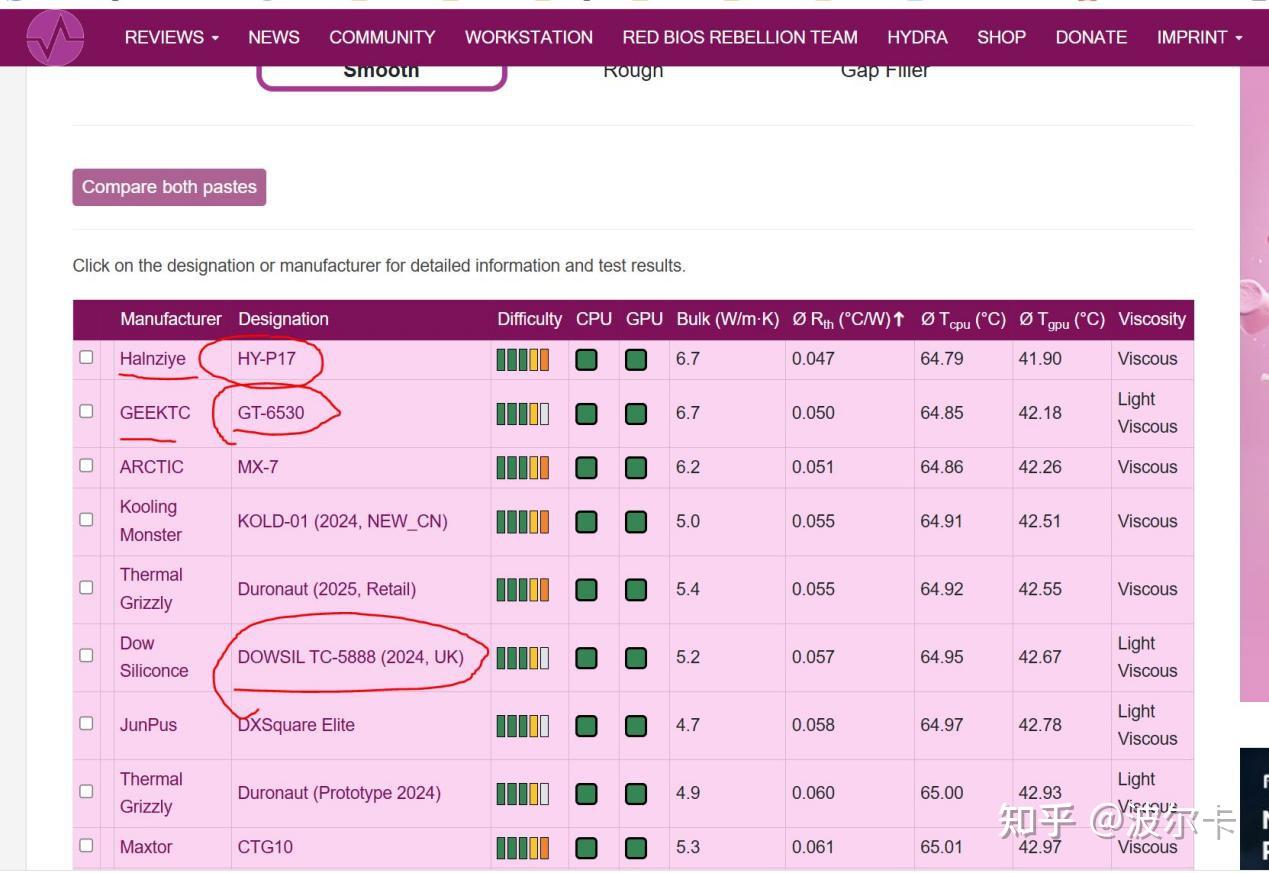Open the DONATE nav item
The width and height of the screenshot is (1269, 873).
pyautogui.click(x=1091, y=37)
